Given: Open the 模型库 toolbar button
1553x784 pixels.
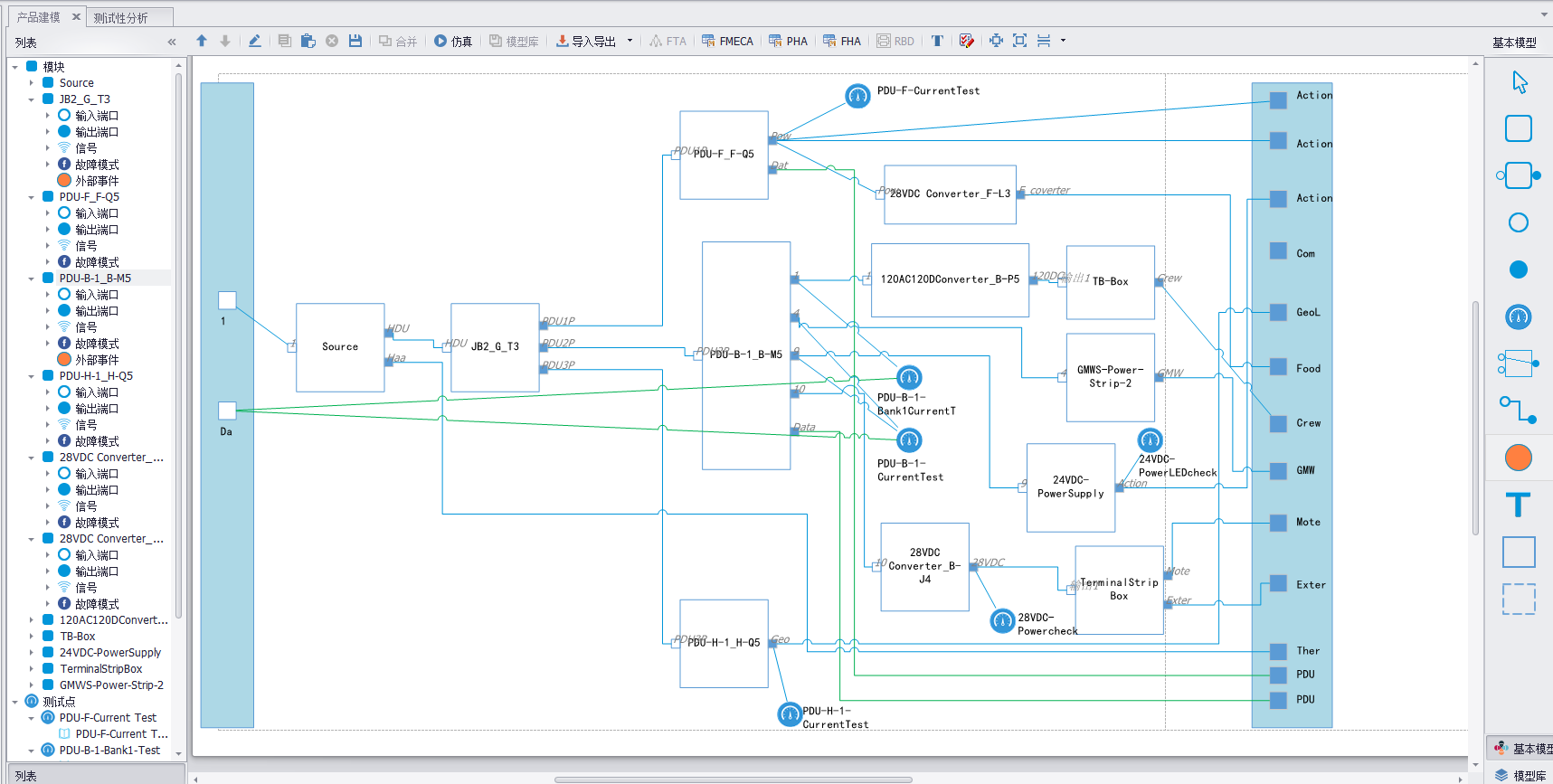Looking at the screenshot, I should pos(515,41).
